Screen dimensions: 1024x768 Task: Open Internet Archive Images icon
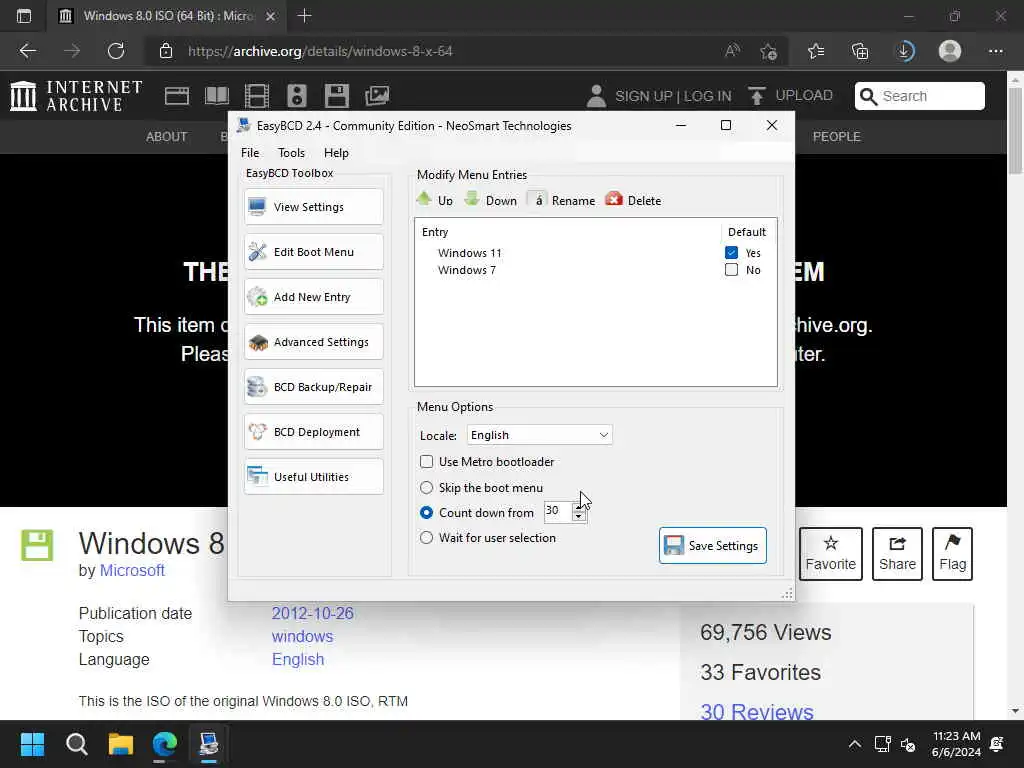pos(377,96)
